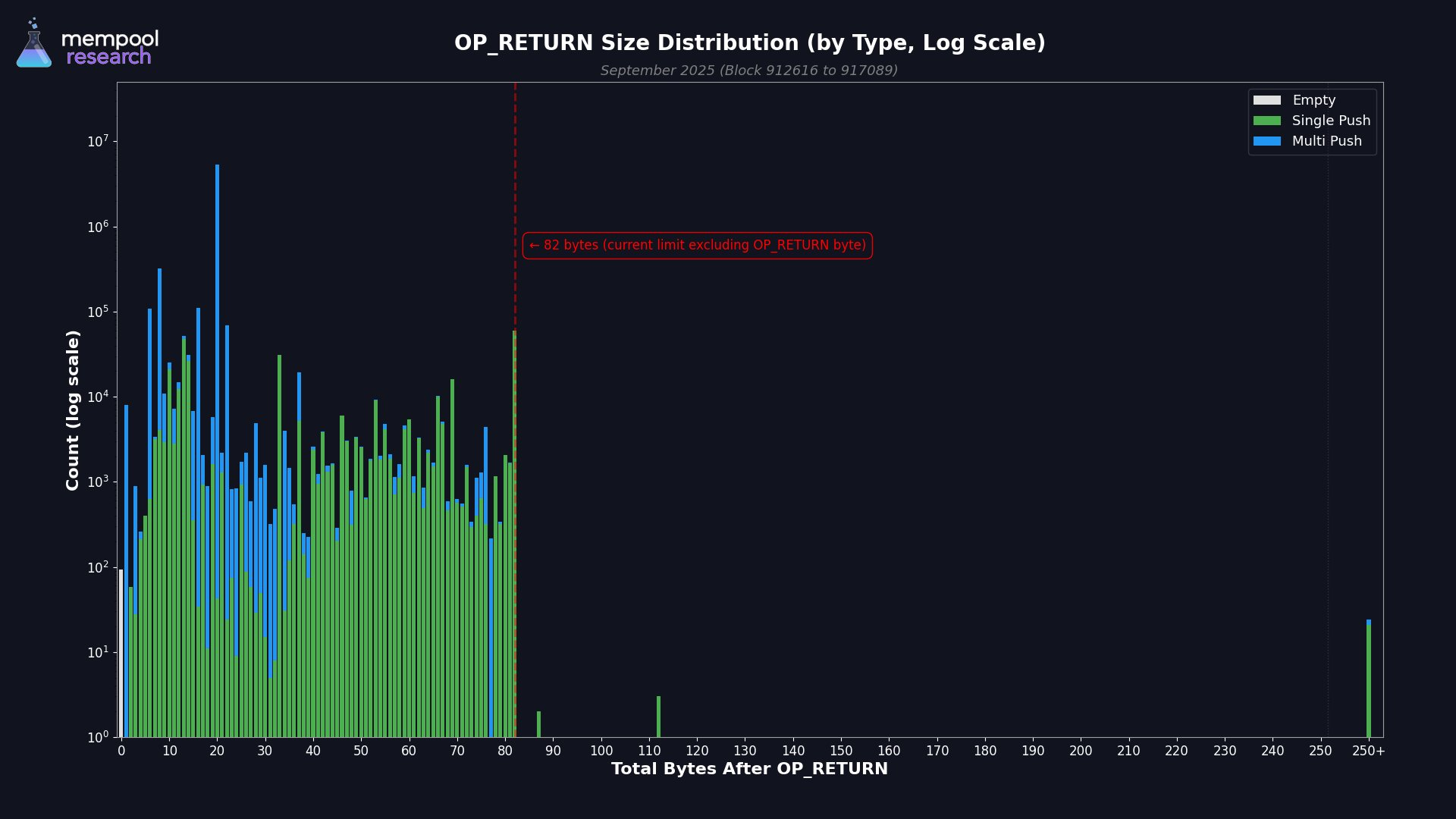The height and width of the screenshot is (819, 1456).
Task: Click the Empty legend label
Action: click(1313, 100)
